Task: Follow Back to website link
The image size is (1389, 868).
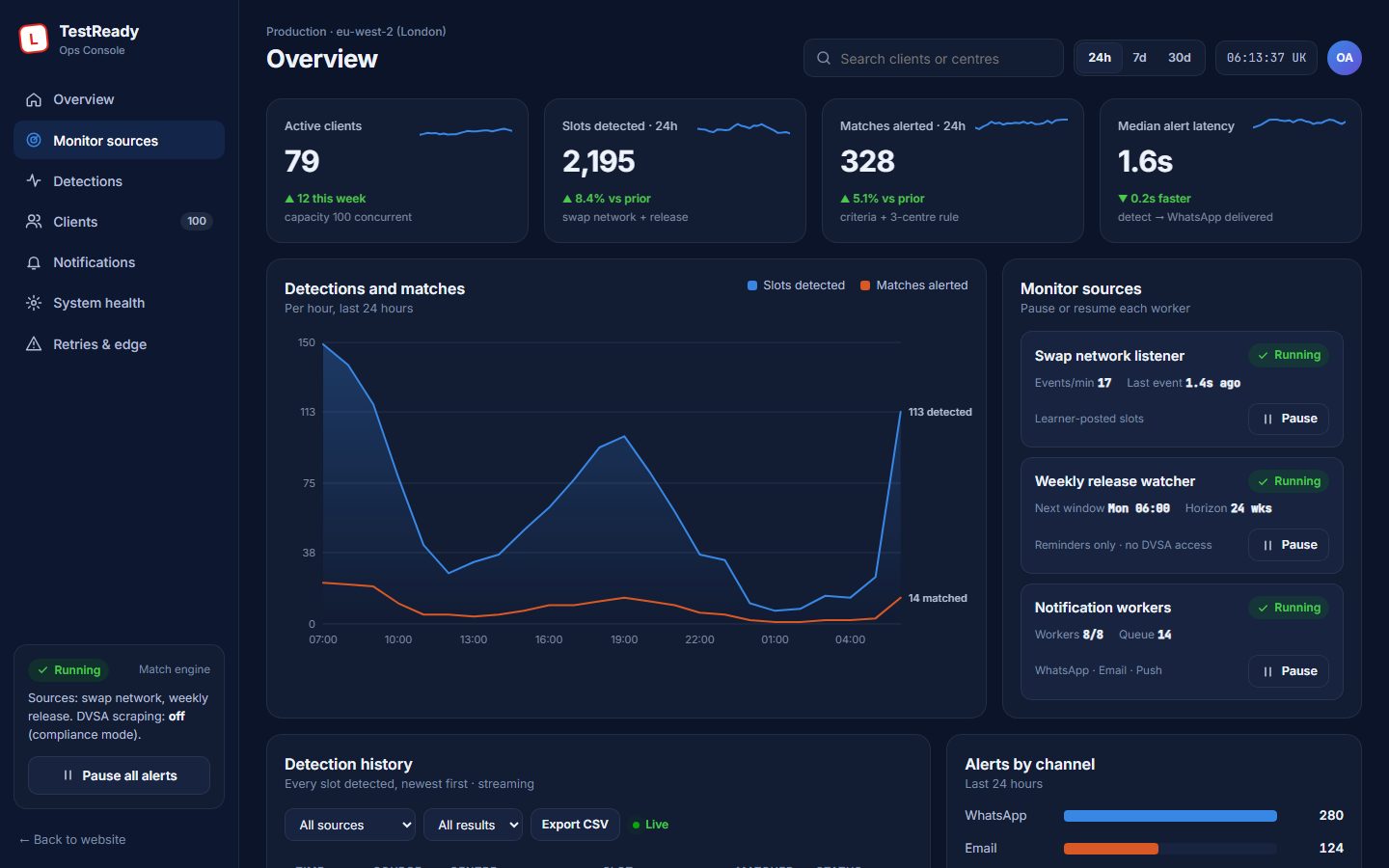Action: (72, 840)
